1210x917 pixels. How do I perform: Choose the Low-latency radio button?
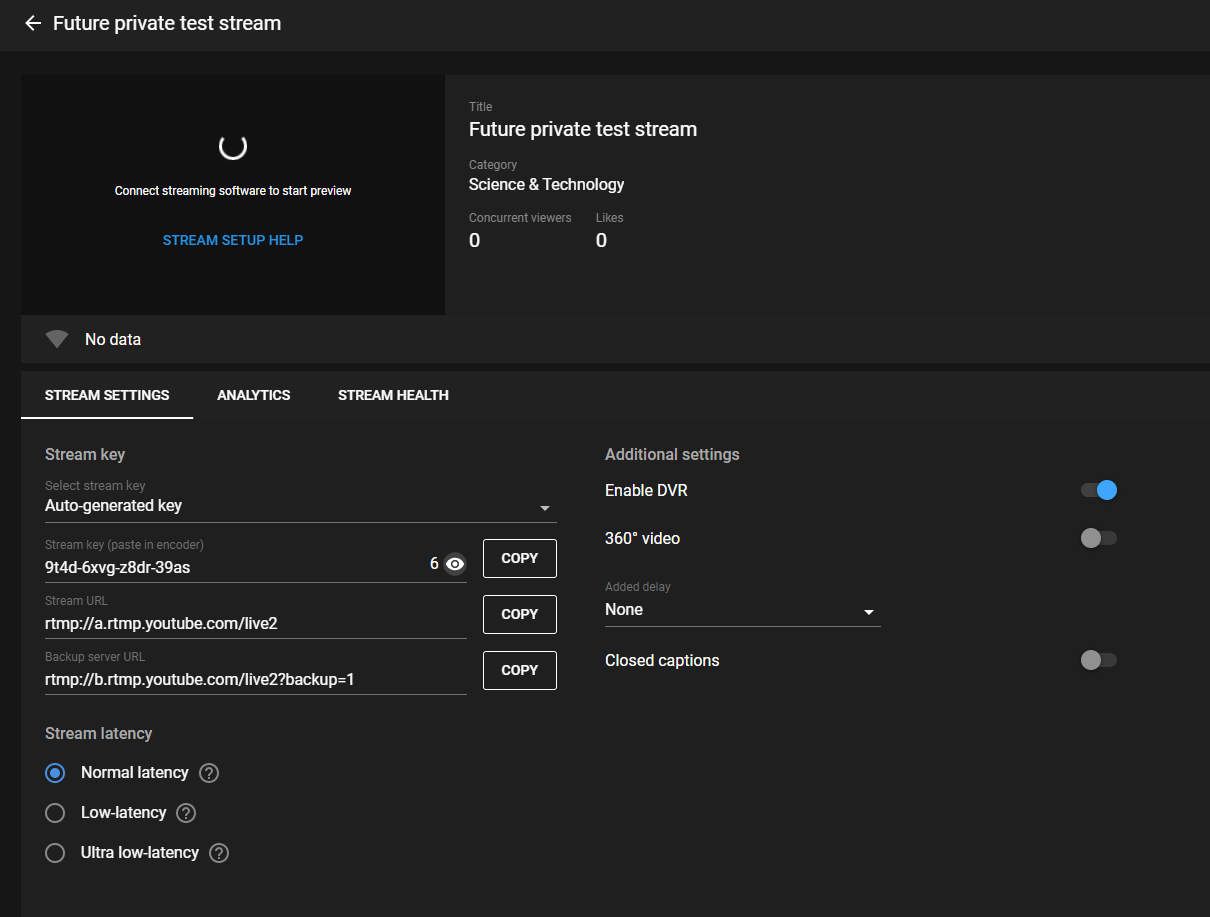point(55,813)
